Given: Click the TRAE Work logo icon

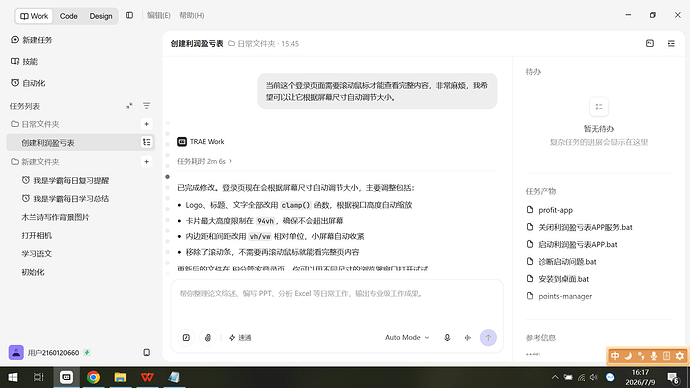Looking at the screenshot, I should coord(182,142).
